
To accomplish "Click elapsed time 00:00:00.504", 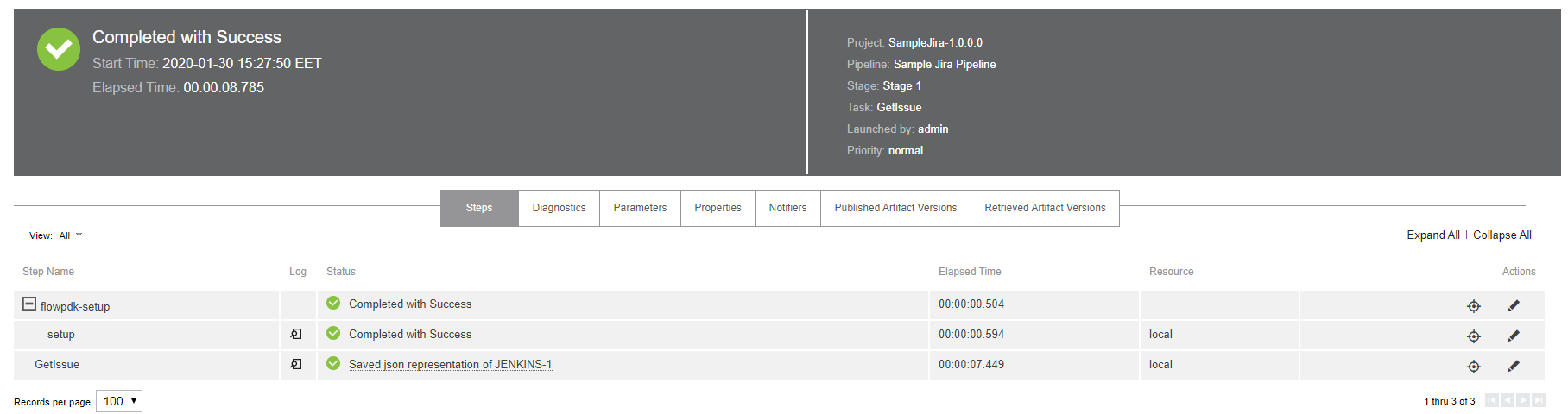I will [971, 304].
